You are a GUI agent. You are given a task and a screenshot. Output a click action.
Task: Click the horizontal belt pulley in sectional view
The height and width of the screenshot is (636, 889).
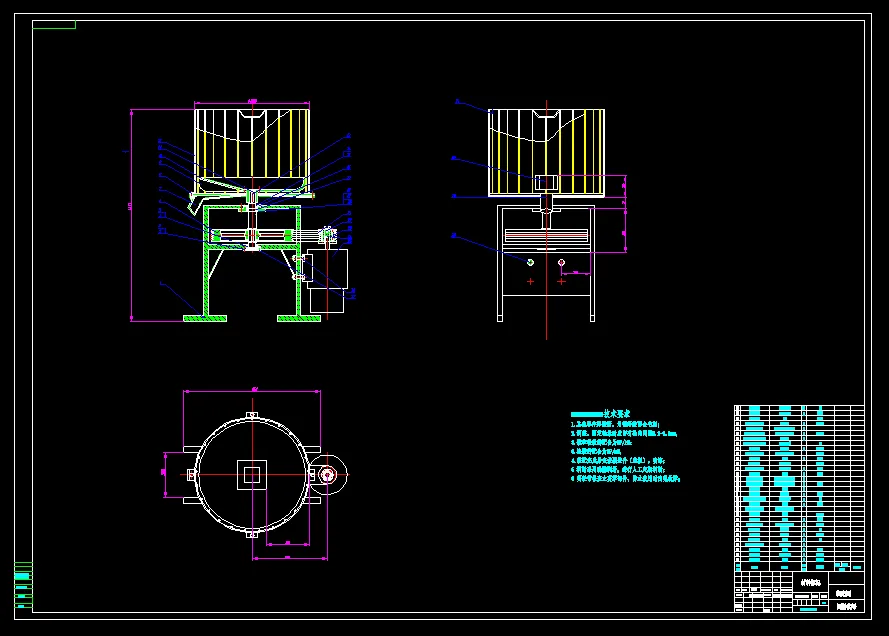coord(252,235)
